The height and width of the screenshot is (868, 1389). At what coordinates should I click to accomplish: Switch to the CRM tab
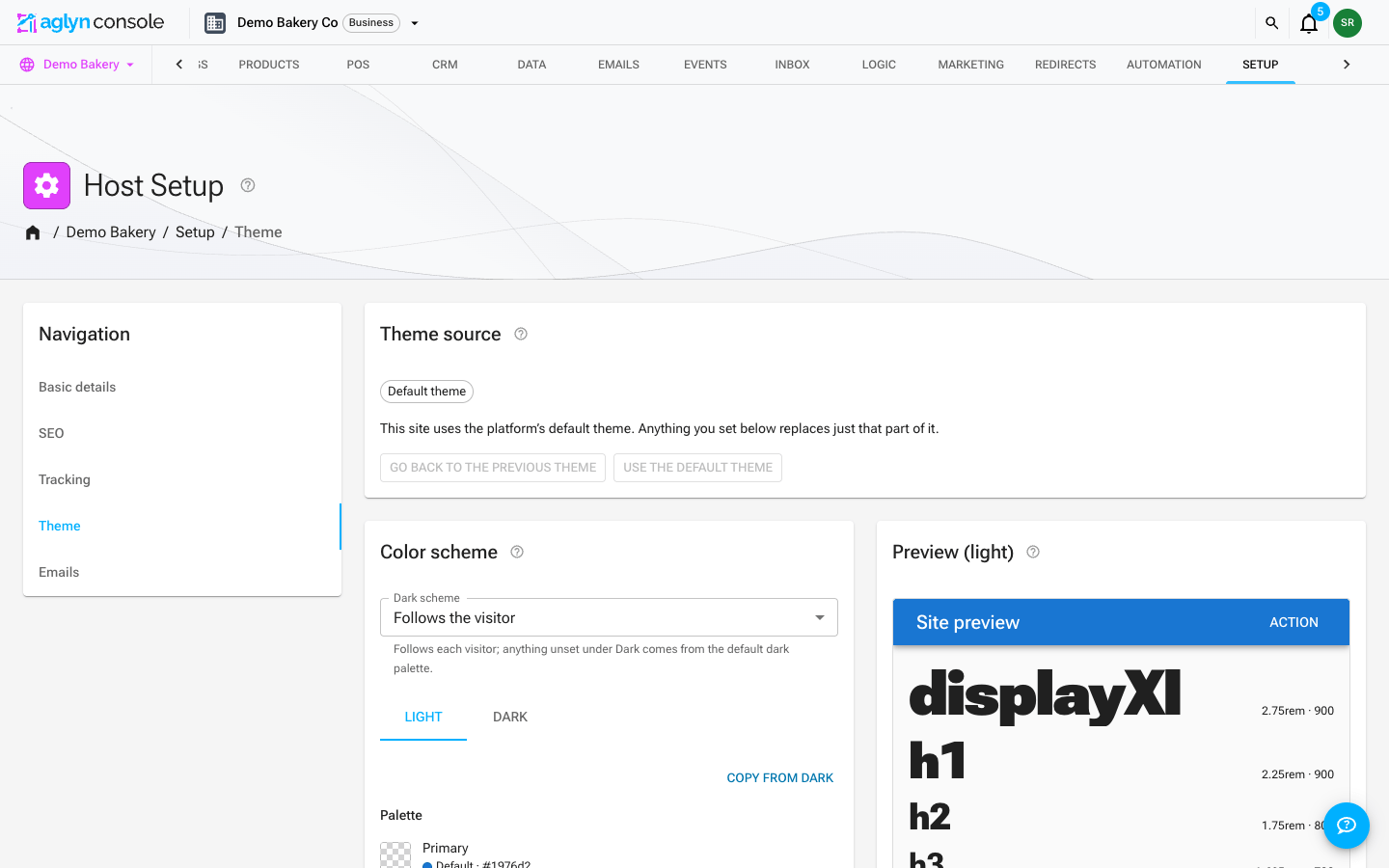tap(445, 65)
